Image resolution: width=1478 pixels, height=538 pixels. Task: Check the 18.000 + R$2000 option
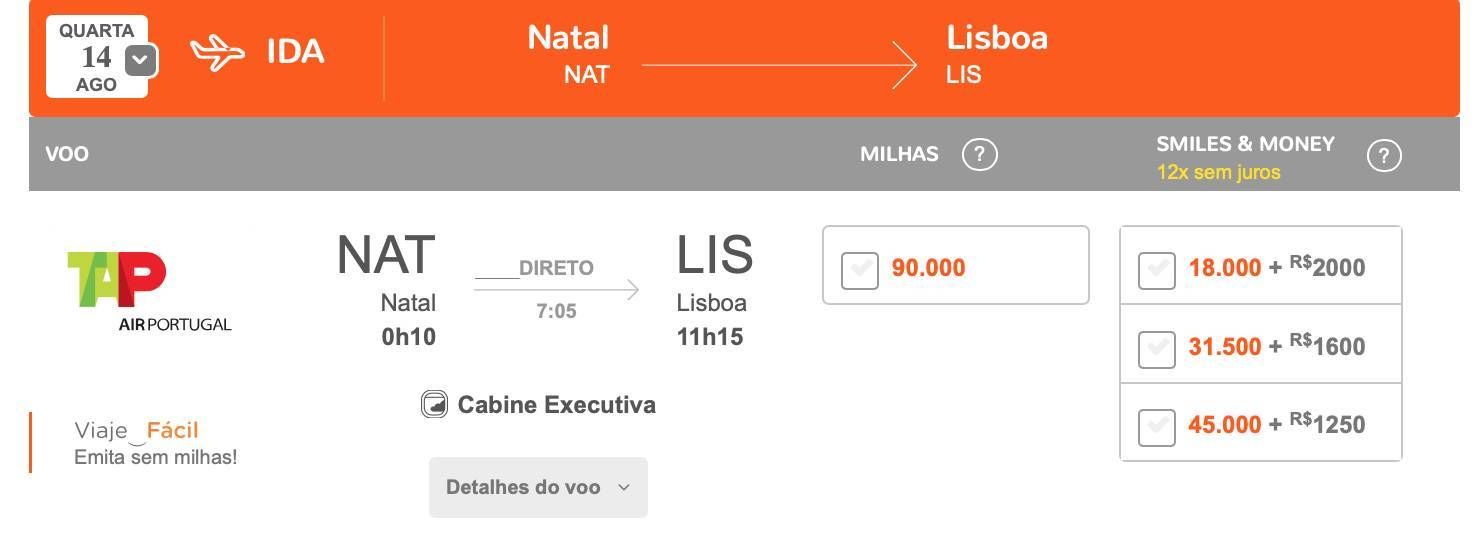click(x=1157, y=270)
